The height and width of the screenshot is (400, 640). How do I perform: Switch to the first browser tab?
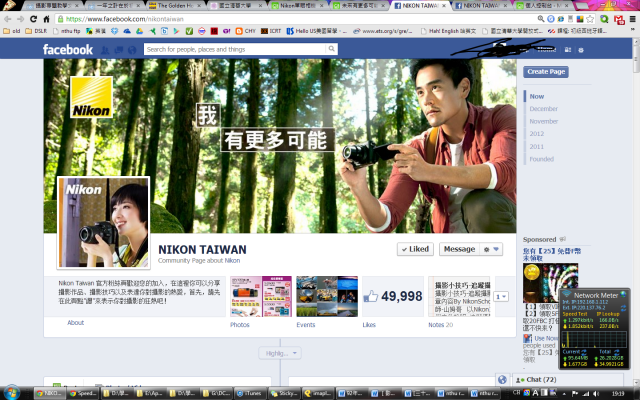pyautogui.click(x=53, y=6)
